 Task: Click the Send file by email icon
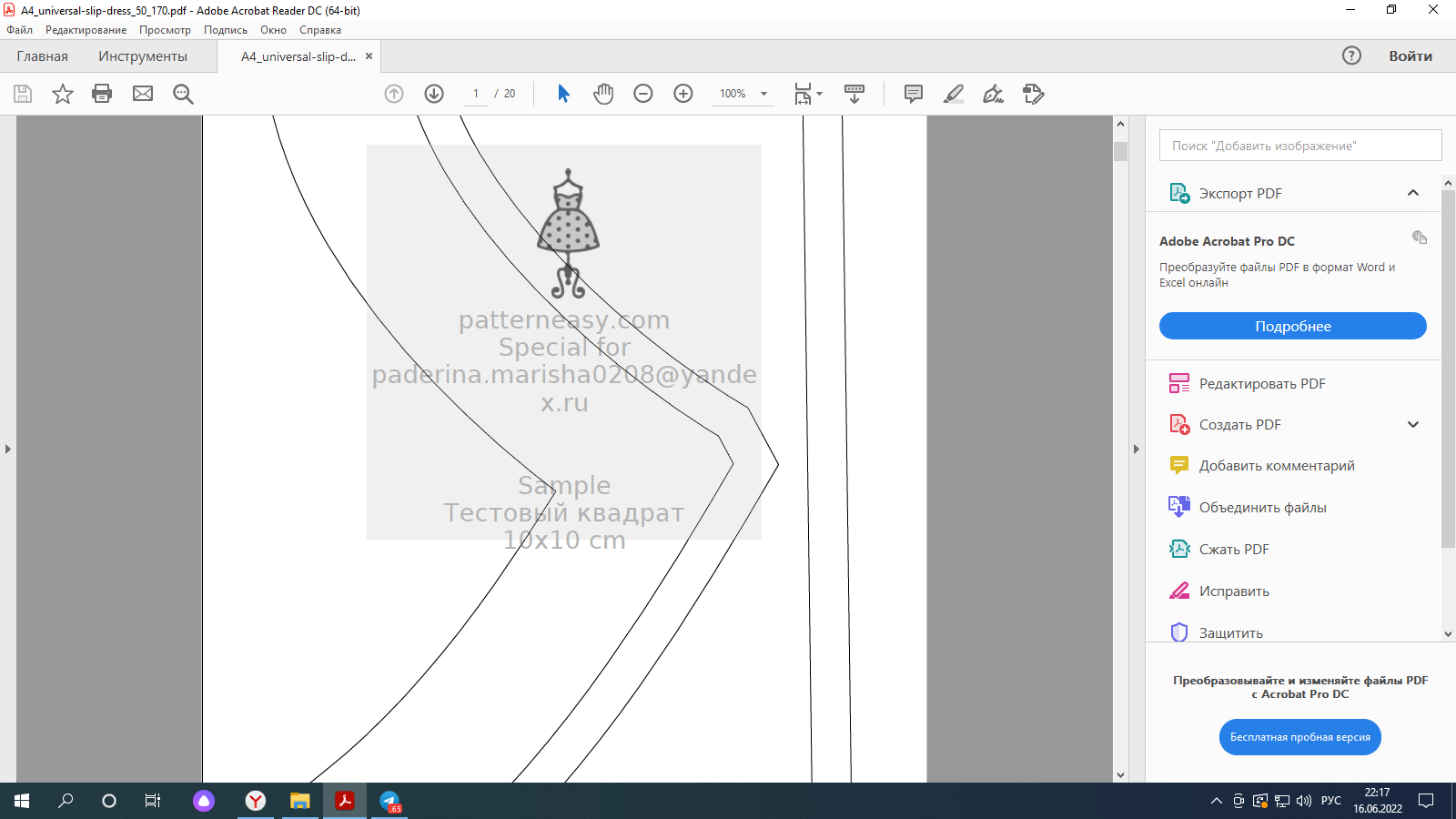(143, 94)
